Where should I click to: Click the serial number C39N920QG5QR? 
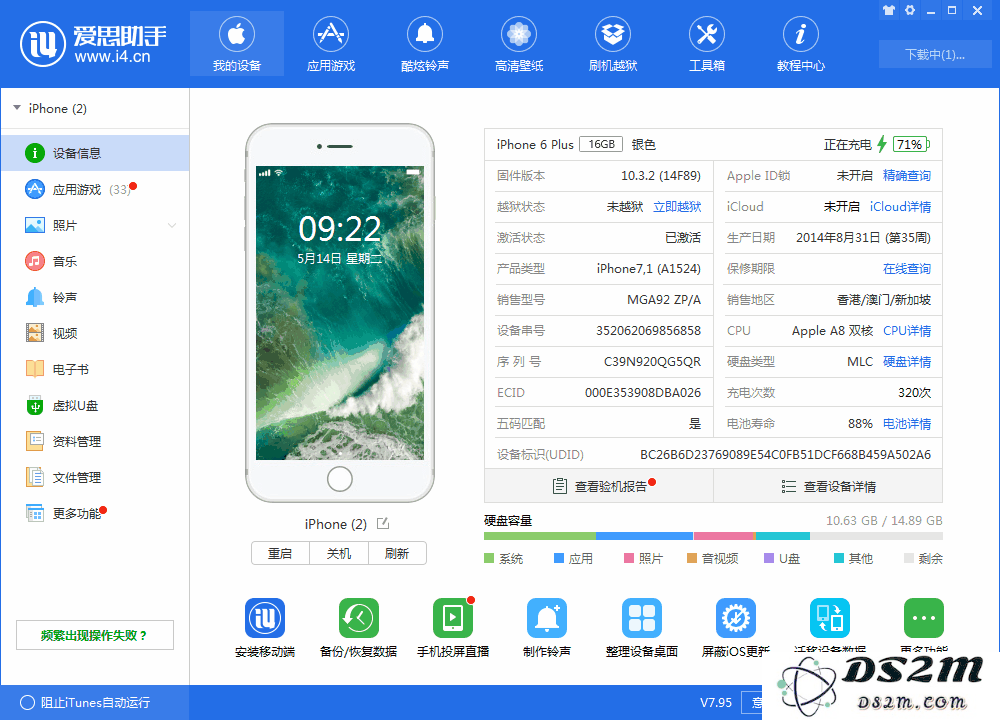click(x=652, y=362)
